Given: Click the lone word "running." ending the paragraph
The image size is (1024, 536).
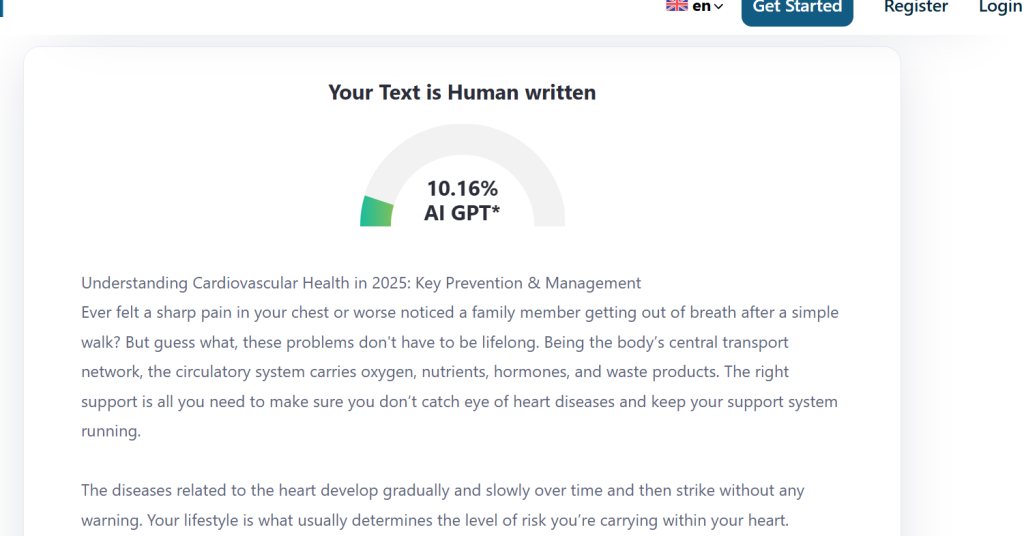Looking at the screenshot, I should pos(111,432).
